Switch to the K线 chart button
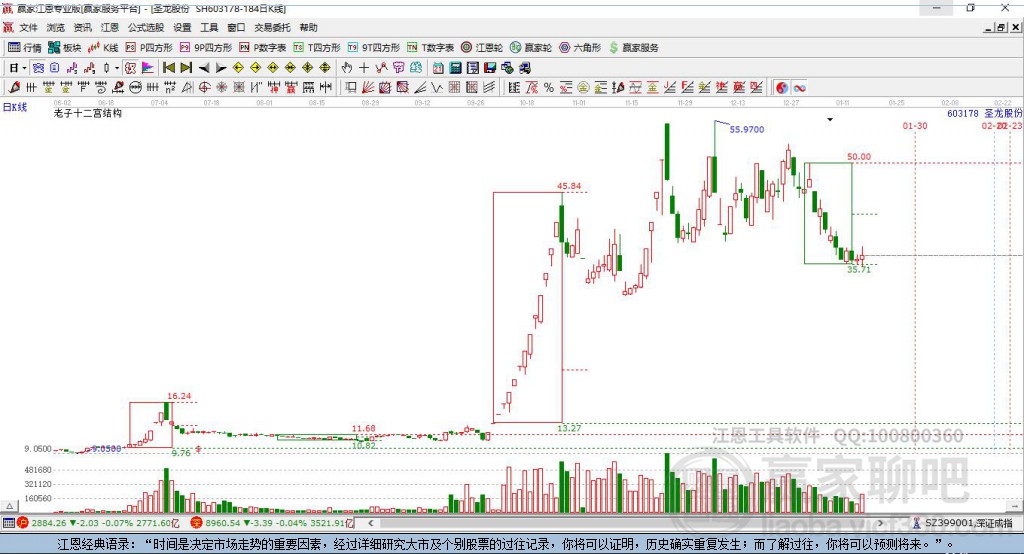Viewport: 1024px width, 554px height. 103,48
